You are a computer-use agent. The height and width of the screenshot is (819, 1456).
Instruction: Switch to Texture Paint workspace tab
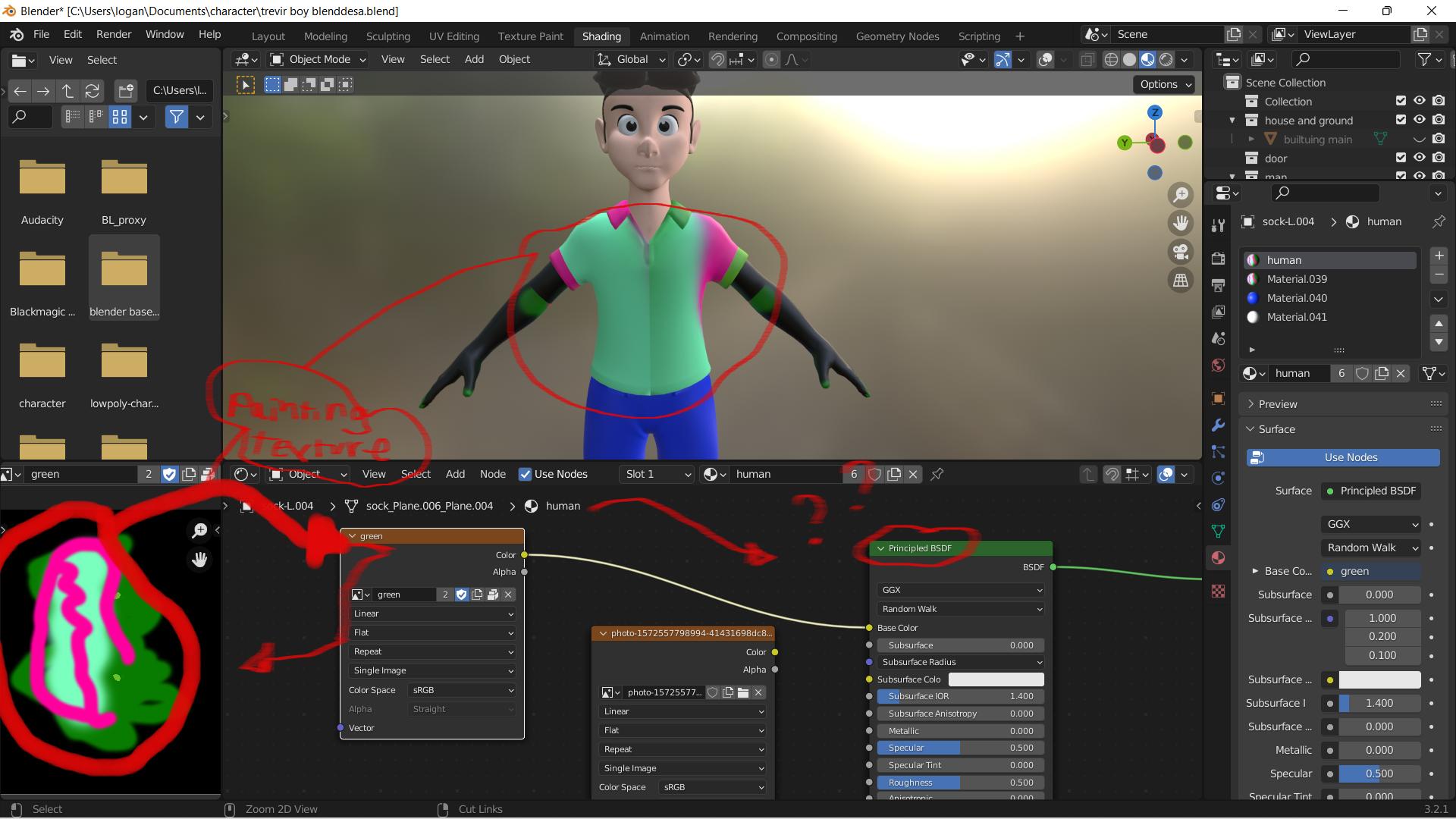click(x=530, y=36)
